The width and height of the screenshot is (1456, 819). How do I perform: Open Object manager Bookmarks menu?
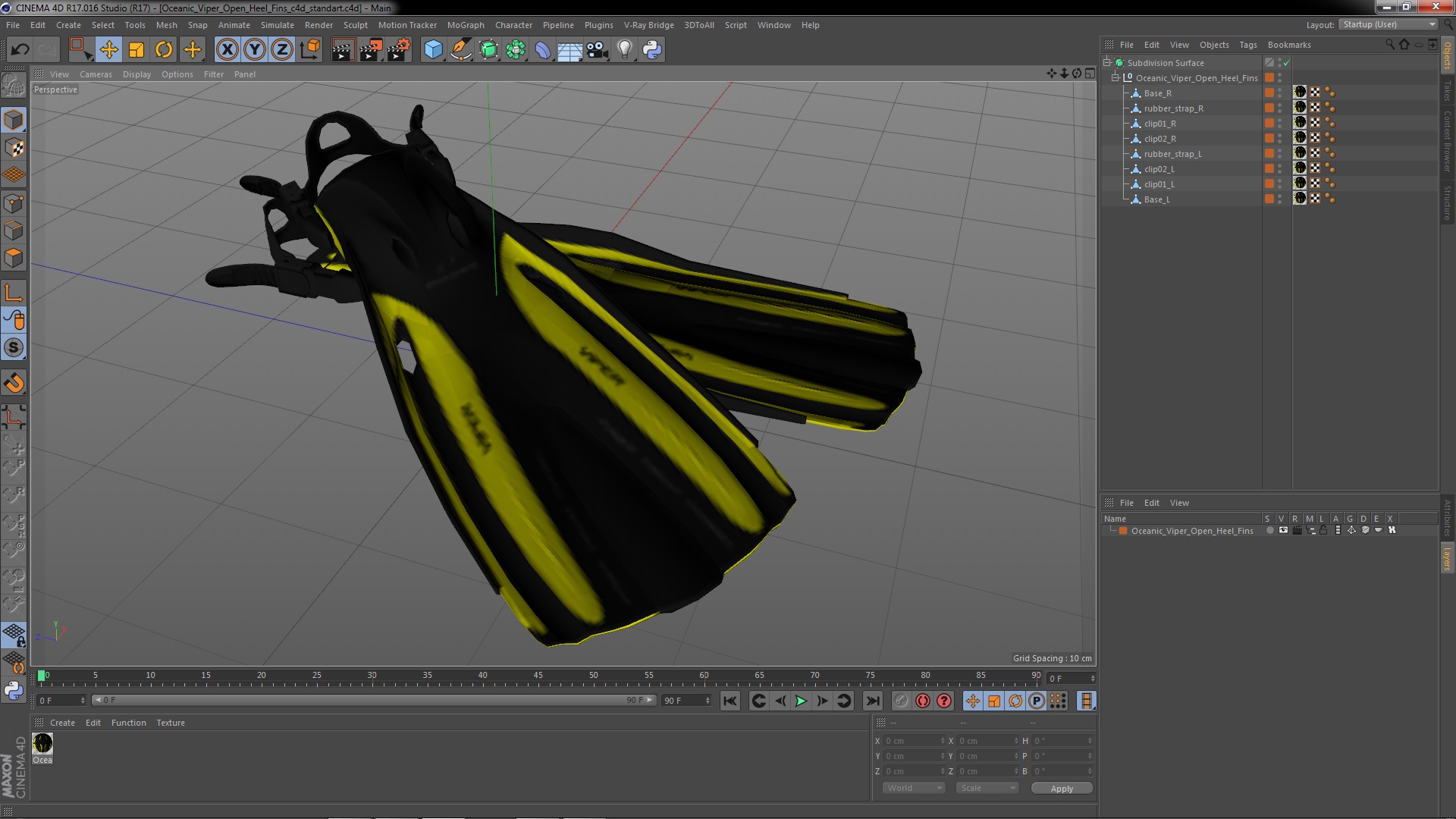(1288, 45)
